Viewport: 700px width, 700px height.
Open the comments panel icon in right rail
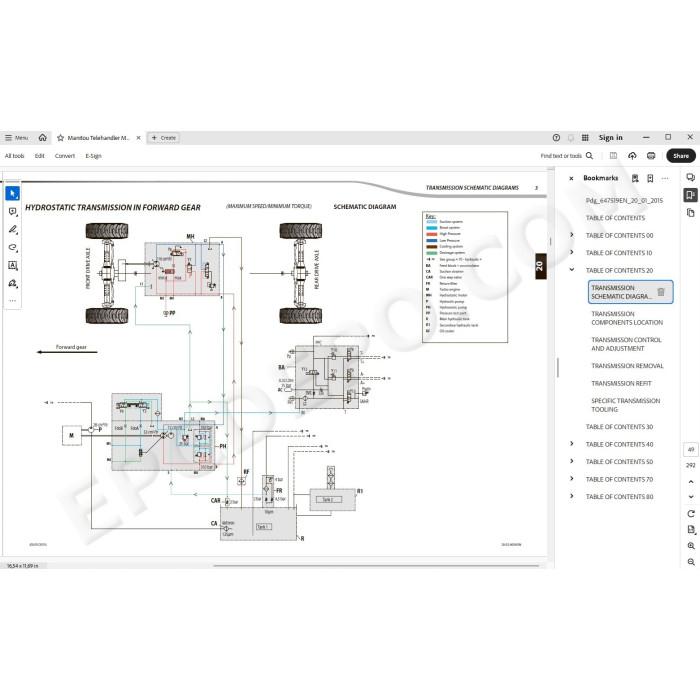coord(691,177)
